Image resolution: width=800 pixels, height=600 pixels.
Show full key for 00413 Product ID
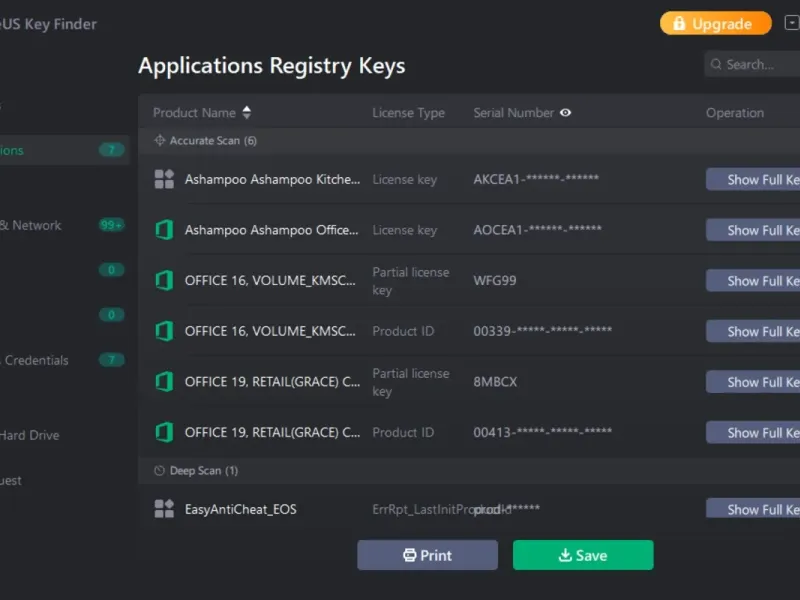tap(753, 432)
